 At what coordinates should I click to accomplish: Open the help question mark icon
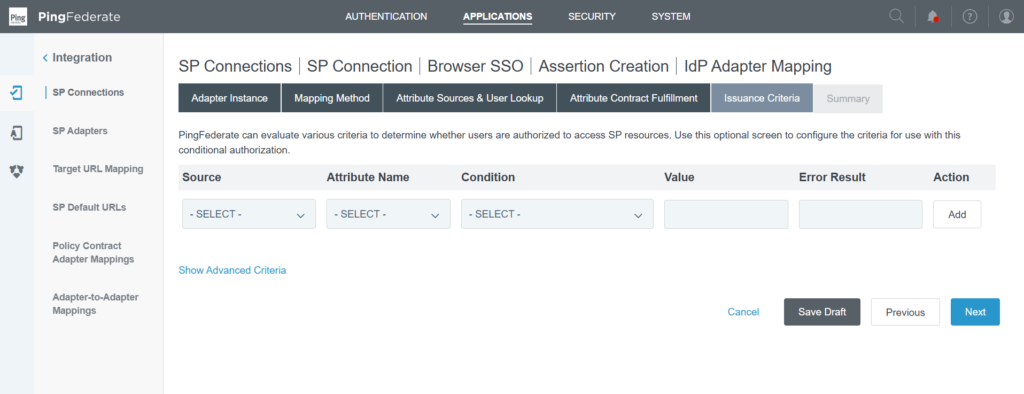[x=970, y=17]
